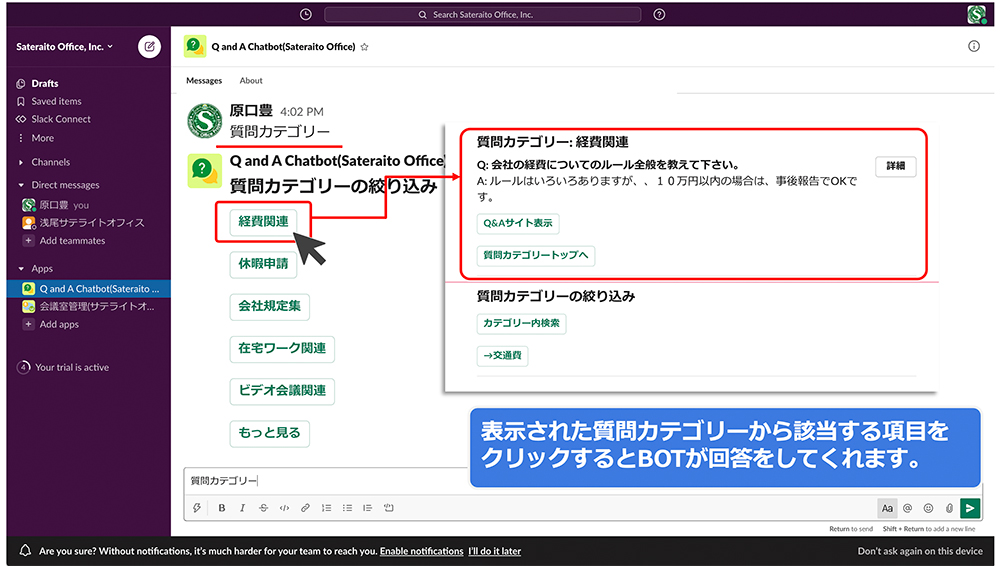Click the 会社規定集 category button

click(269, 306)
